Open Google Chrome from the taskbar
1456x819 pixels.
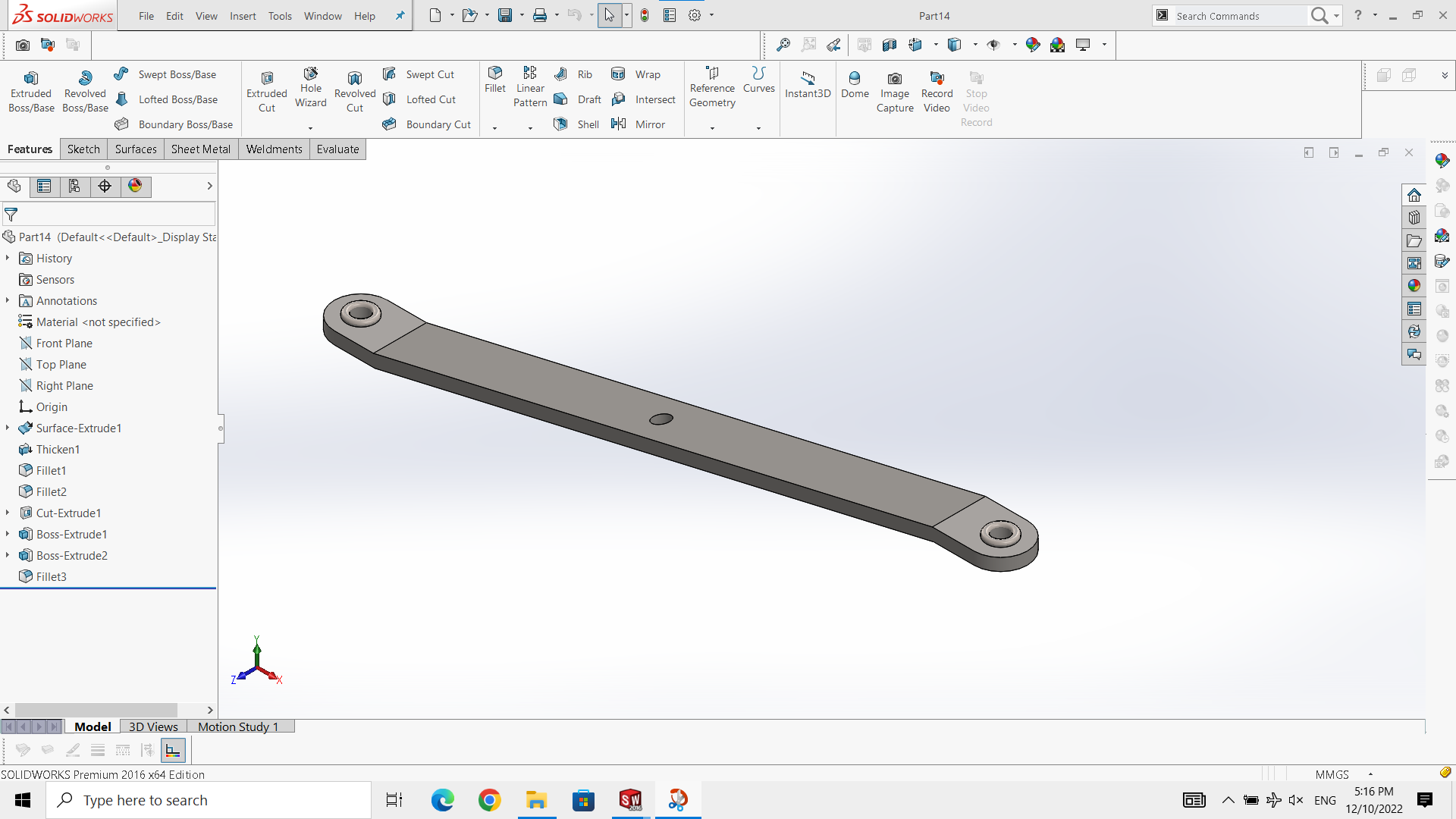[490, 800]
